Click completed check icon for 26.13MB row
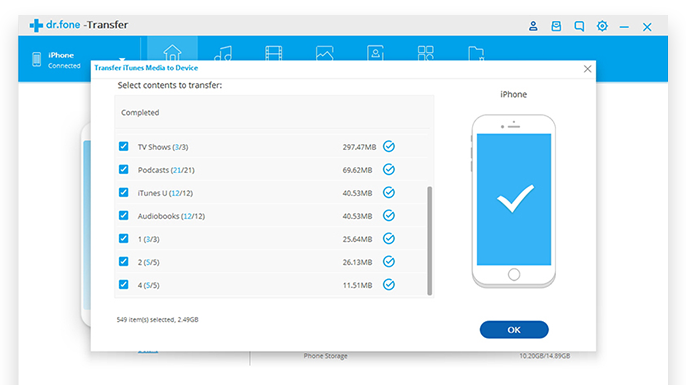The image size is (686, 385). (x=389, y=262)
